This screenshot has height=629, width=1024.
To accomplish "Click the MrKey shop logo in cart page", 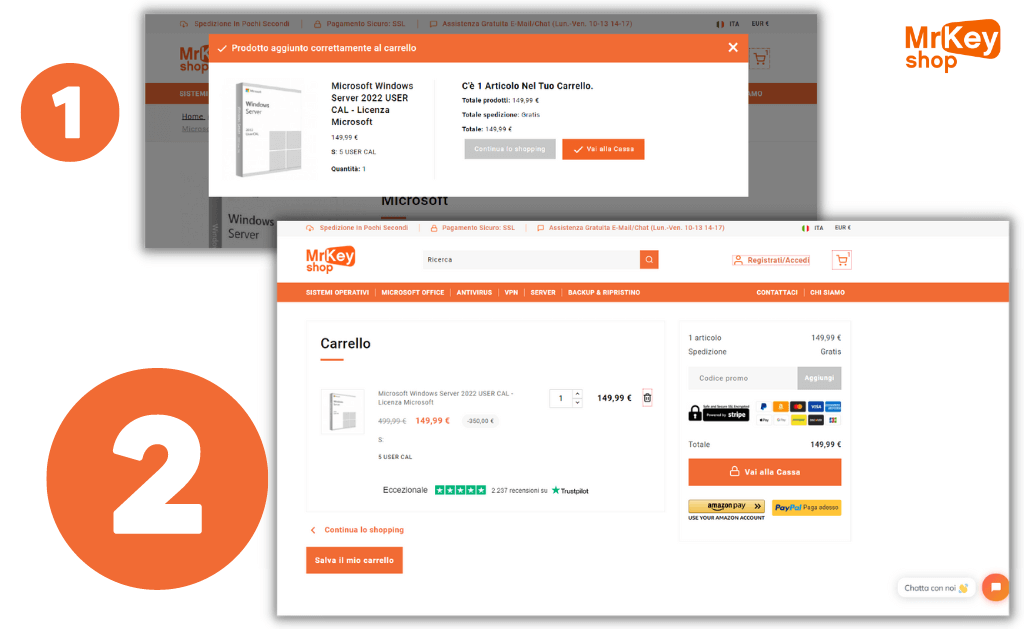I will pos(330,259).
